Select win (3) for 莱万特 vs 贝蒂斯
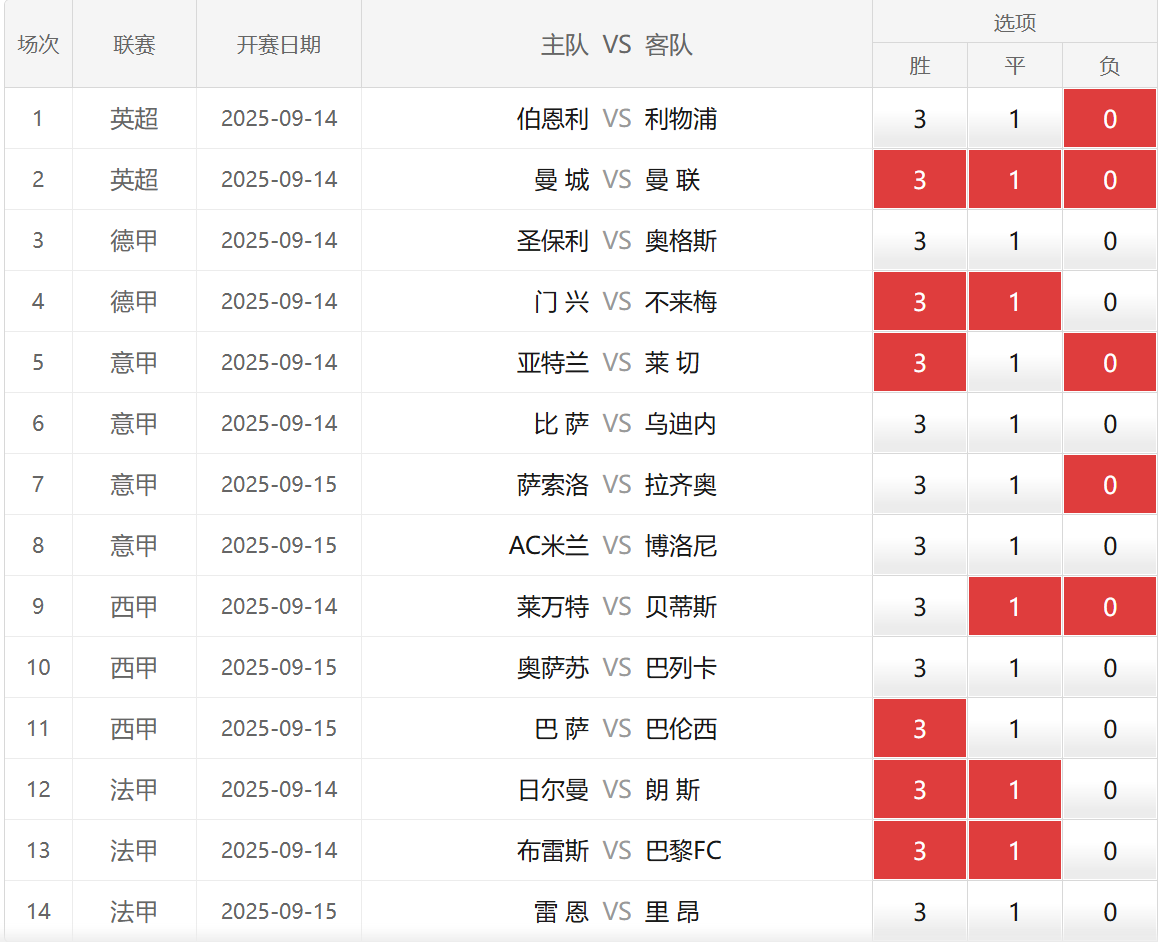 point(919,606)
